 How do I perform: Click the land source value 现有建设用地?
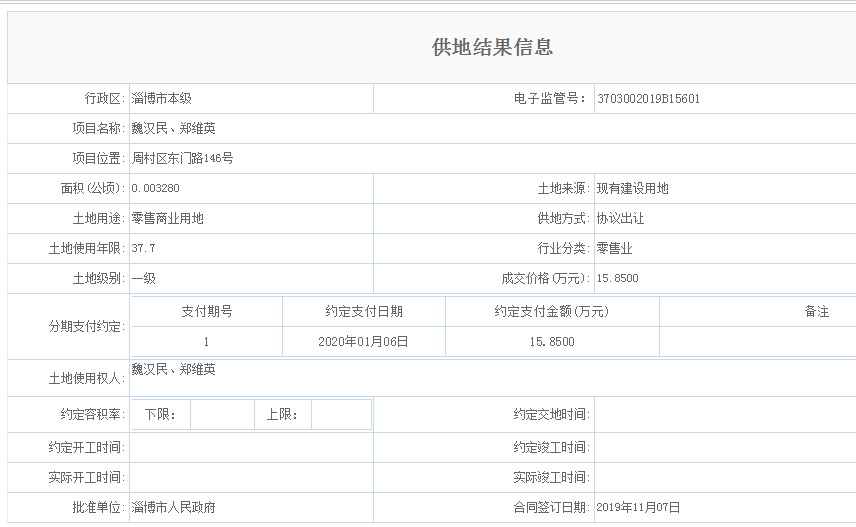[632, 188]
